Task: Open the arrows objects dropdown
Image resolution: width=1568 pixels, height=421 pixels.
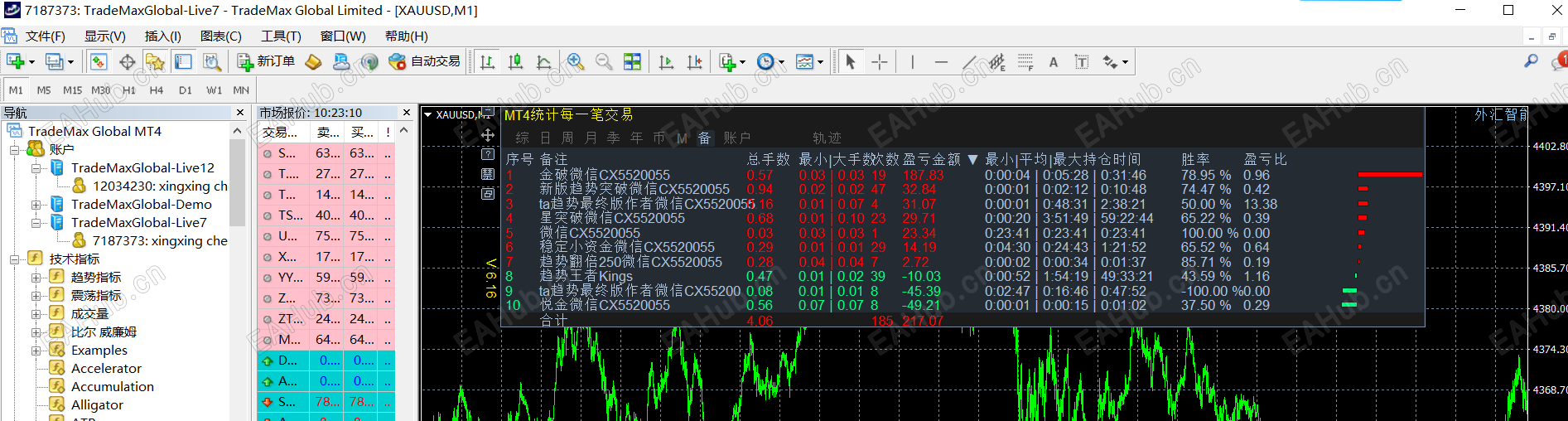Action: 1115,62
